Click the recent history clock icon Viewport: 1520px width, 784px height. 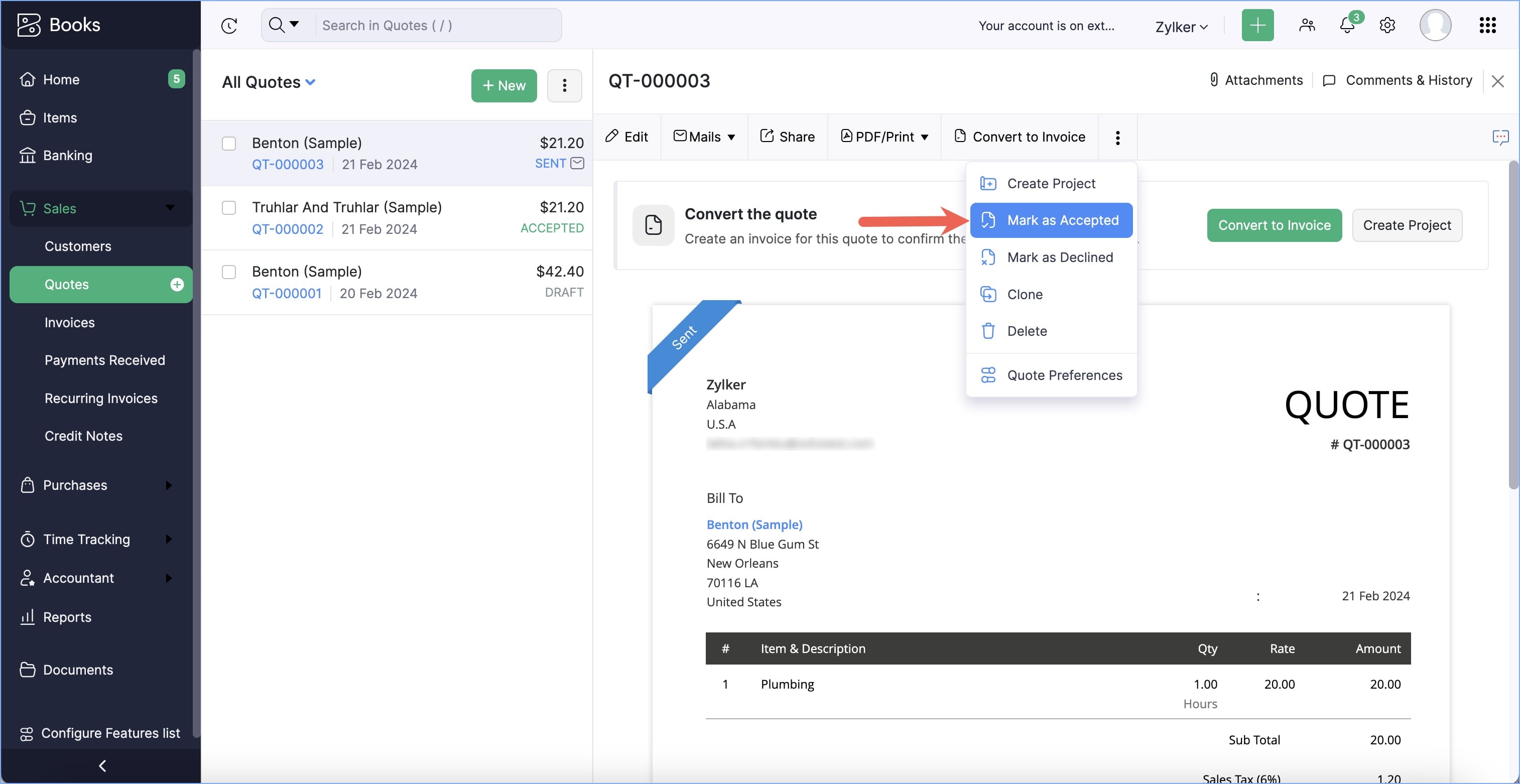tap(229, 26)
